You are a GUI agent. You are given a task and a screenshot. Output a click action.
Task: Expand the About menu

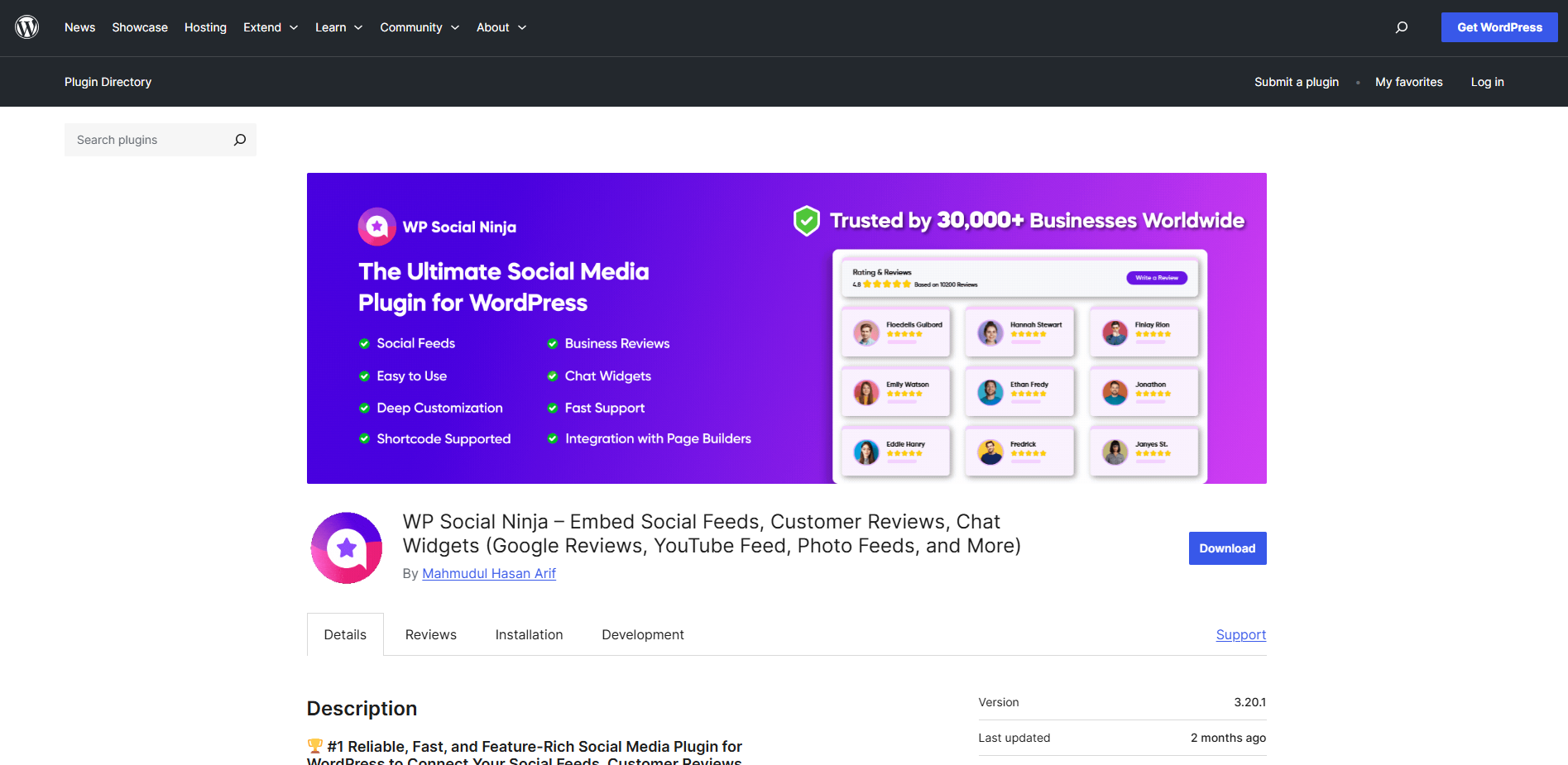[501, 27]
